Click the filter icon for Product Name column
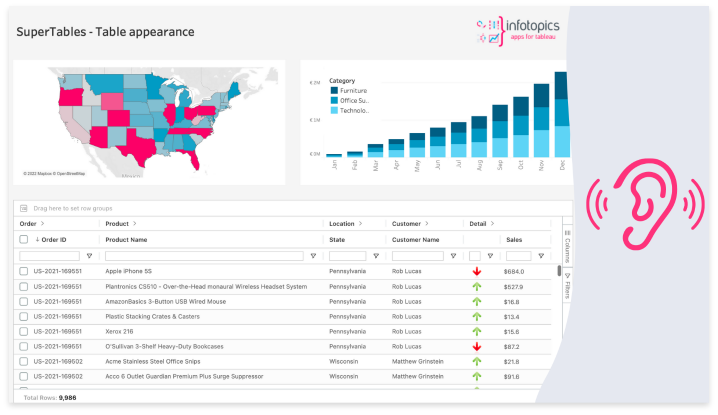The width and height of the screenshot is (718, 415). [313, 256]
